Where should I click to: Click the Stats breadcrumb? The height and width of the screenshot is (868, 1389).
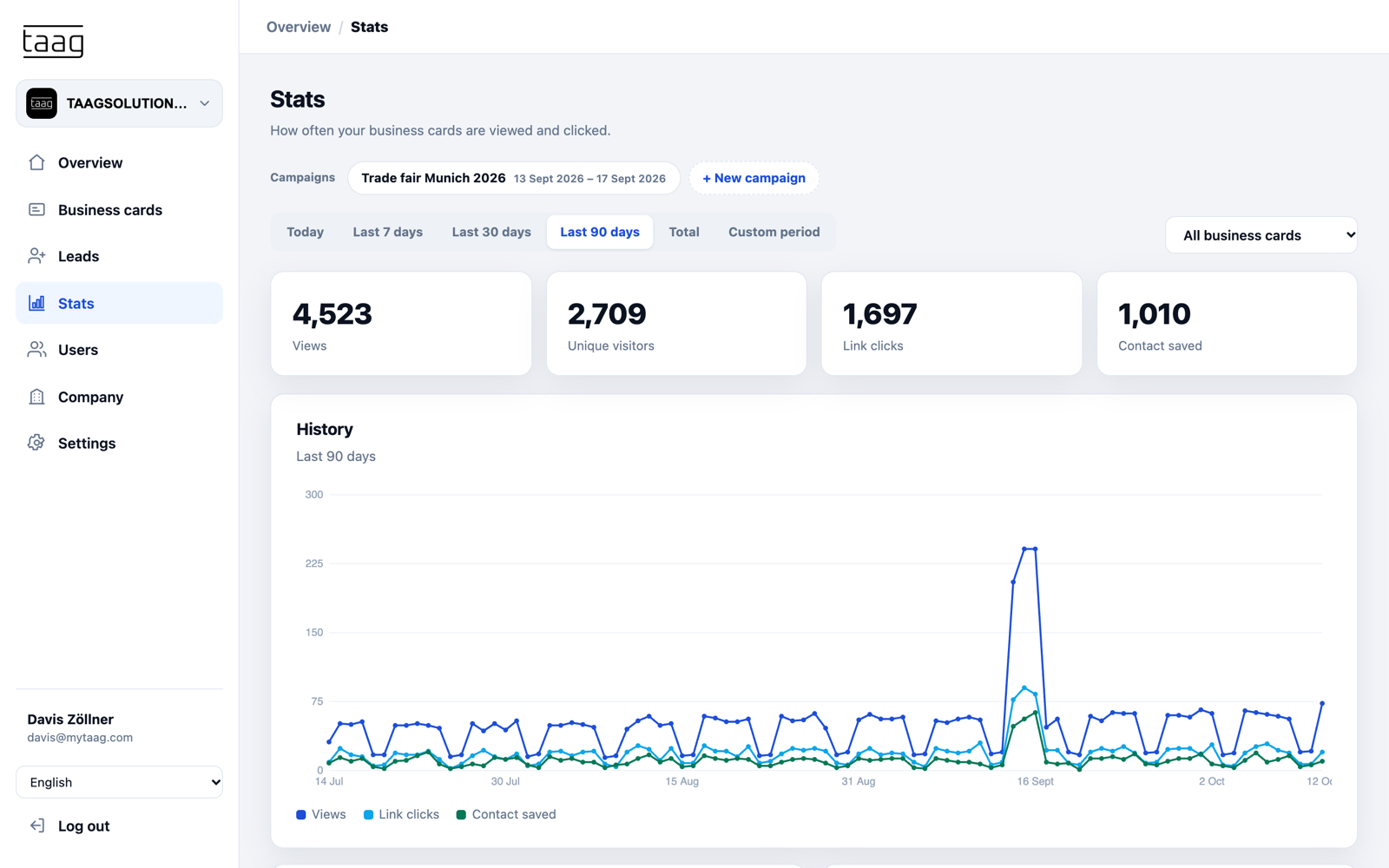pyautogui.click(x=369, y=27)
